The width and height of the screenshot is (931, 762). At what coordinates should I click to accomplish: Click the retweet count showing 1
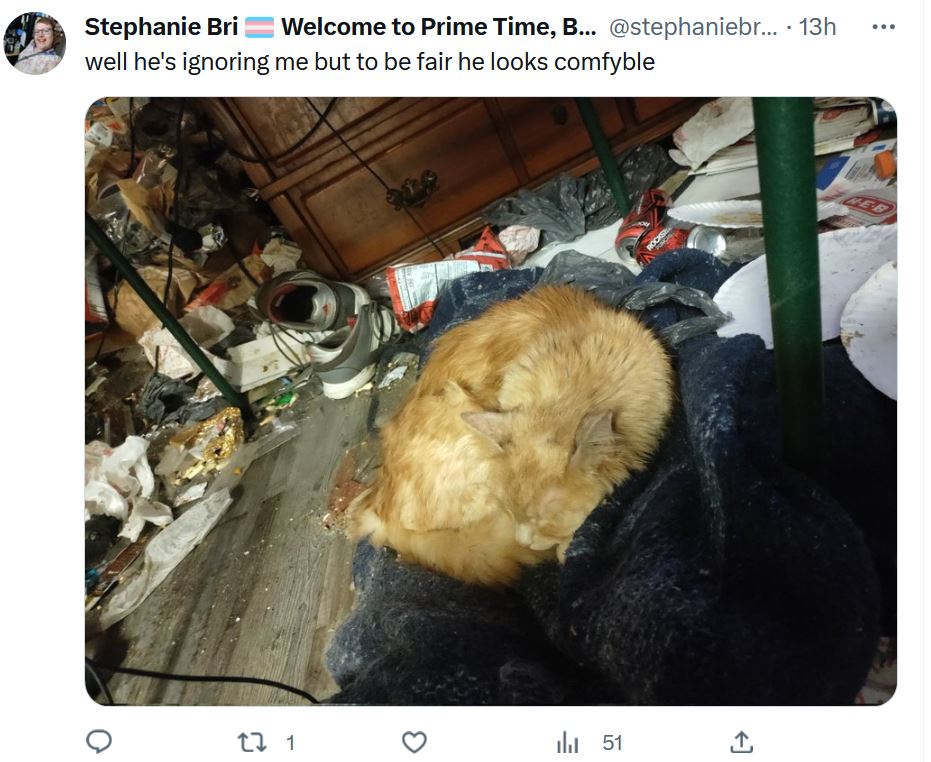(x=290, y=742)
